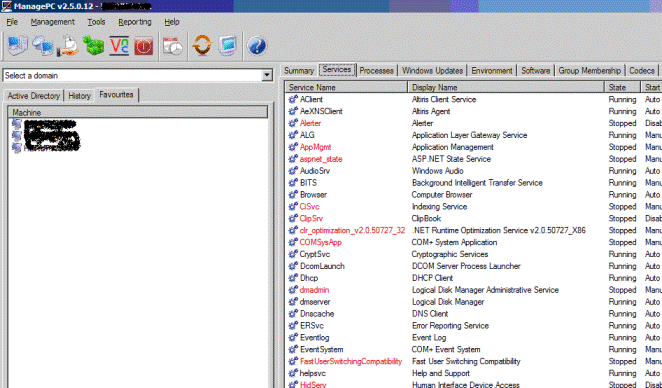Image resolution: width=662 pixels, height=388 pixels.
Task: Switch to the Environment tab
Action: coord(492,71)
